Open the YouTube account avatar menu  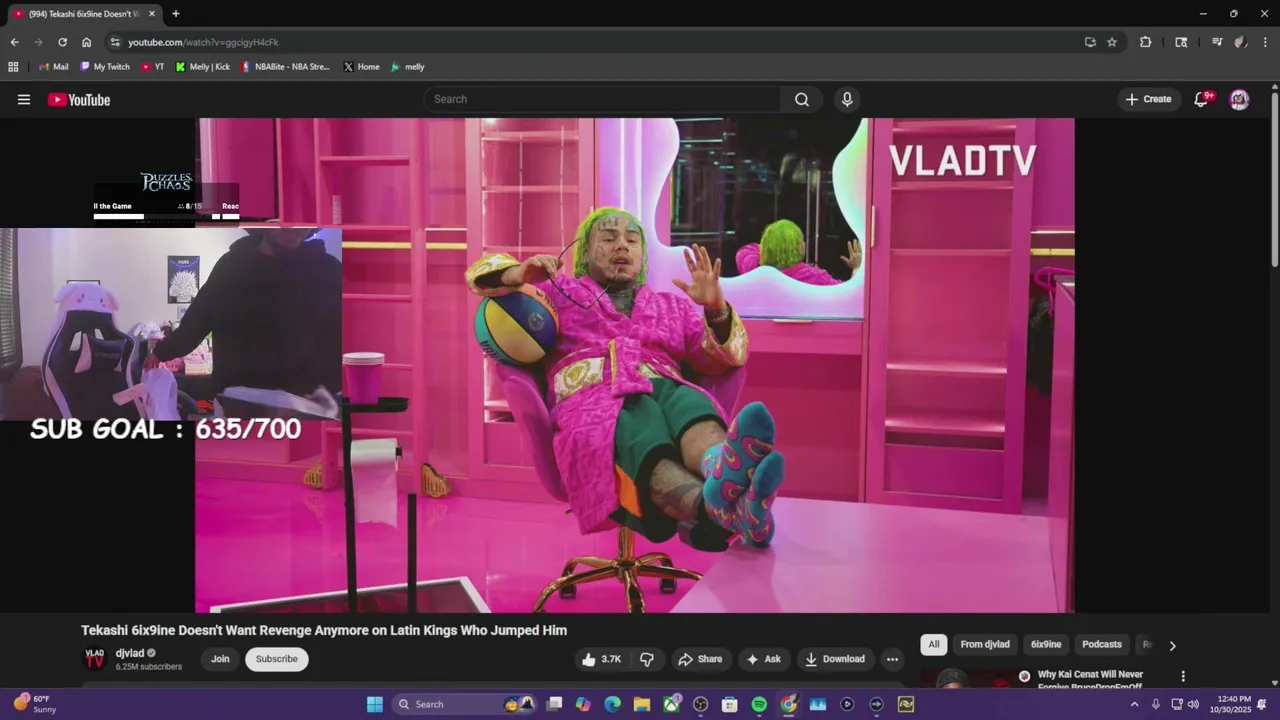click(1239, 99)
